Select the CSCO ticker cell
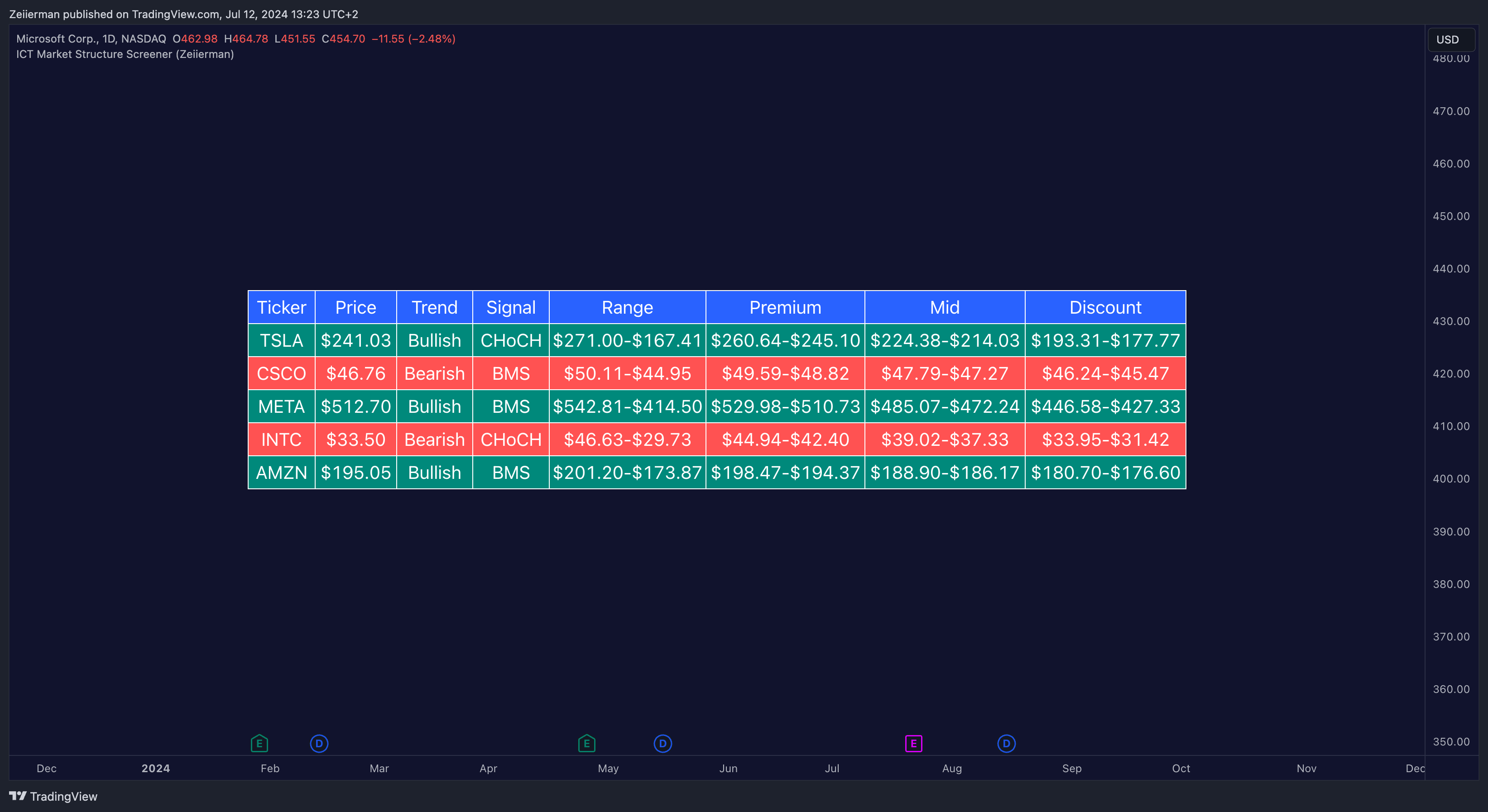This screenshot has width=1488, height=812. pos(281,373)
